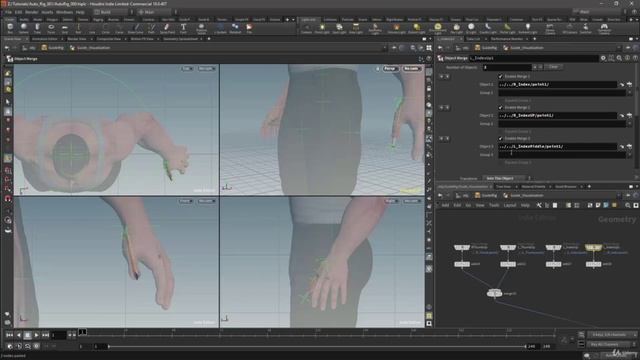Image resolution: width=640 pixels, height=360 pixels.
Task: Click the parameter pane search magnifier icon
Action: (x=619, y=58)
